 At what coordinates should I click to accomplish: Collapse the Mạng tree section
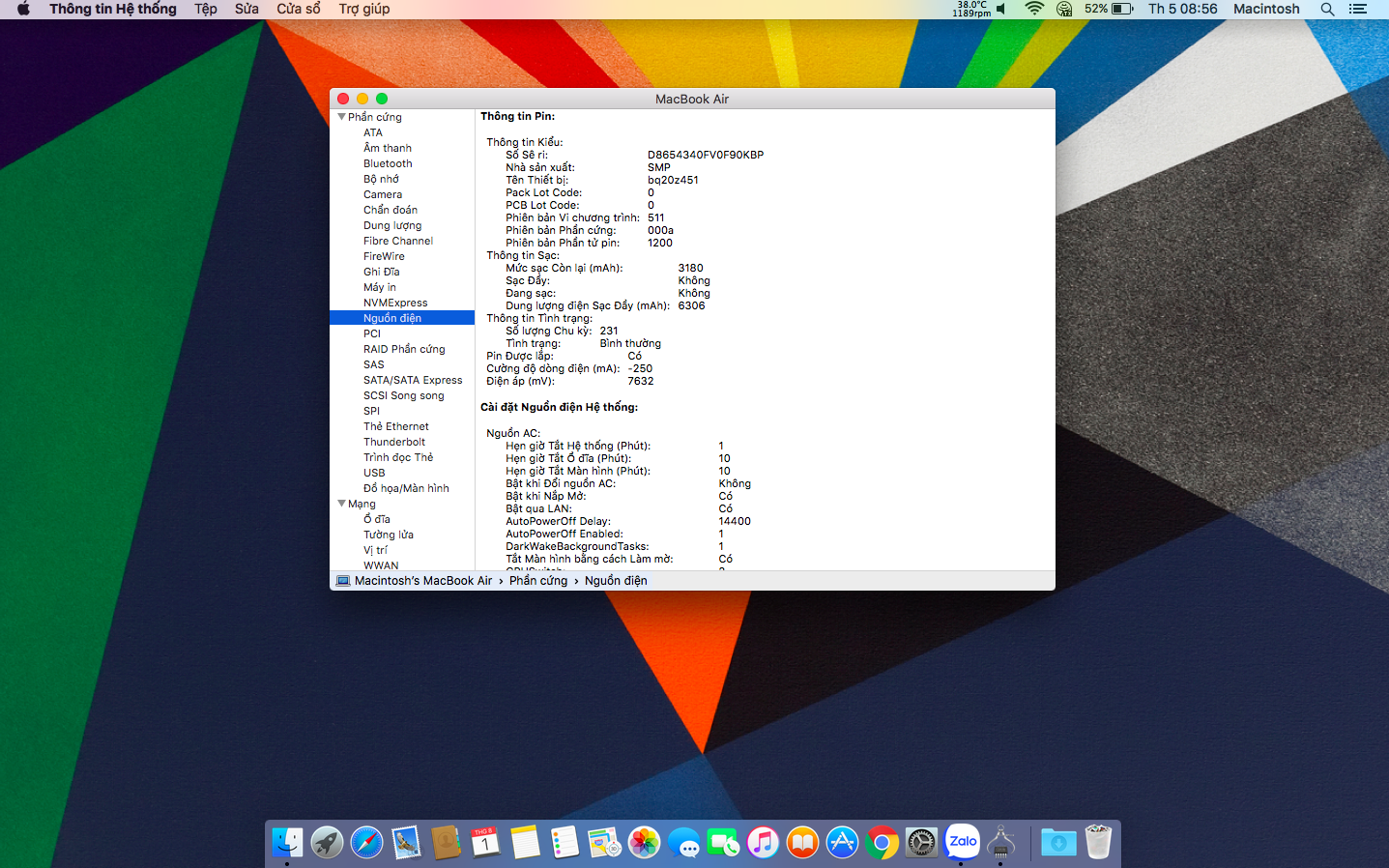[x=341, y=504]
